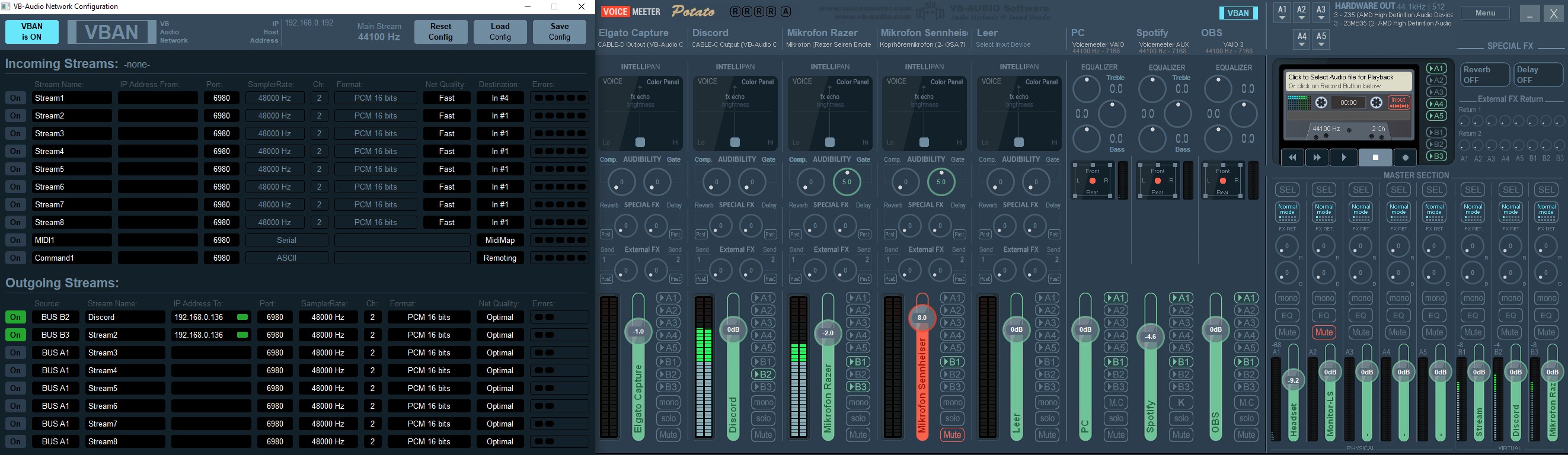Click the Front/Rear pan pad on Spotify strip
Viewport: 1568px width, 455px height.
(x=1158, y=181)
